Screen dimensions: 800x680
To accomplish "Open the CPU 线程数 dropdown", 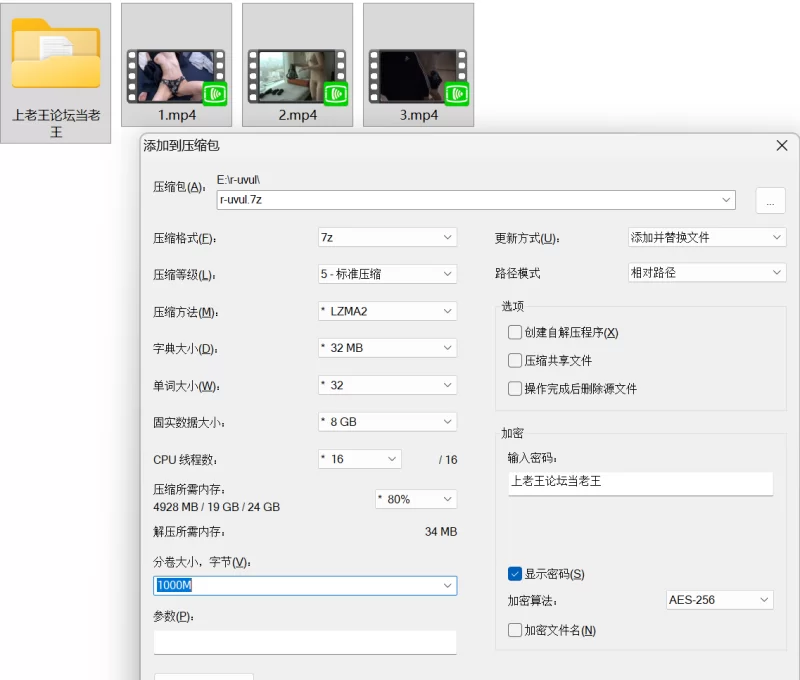I will pyautogui.click(x=359, y=459).
